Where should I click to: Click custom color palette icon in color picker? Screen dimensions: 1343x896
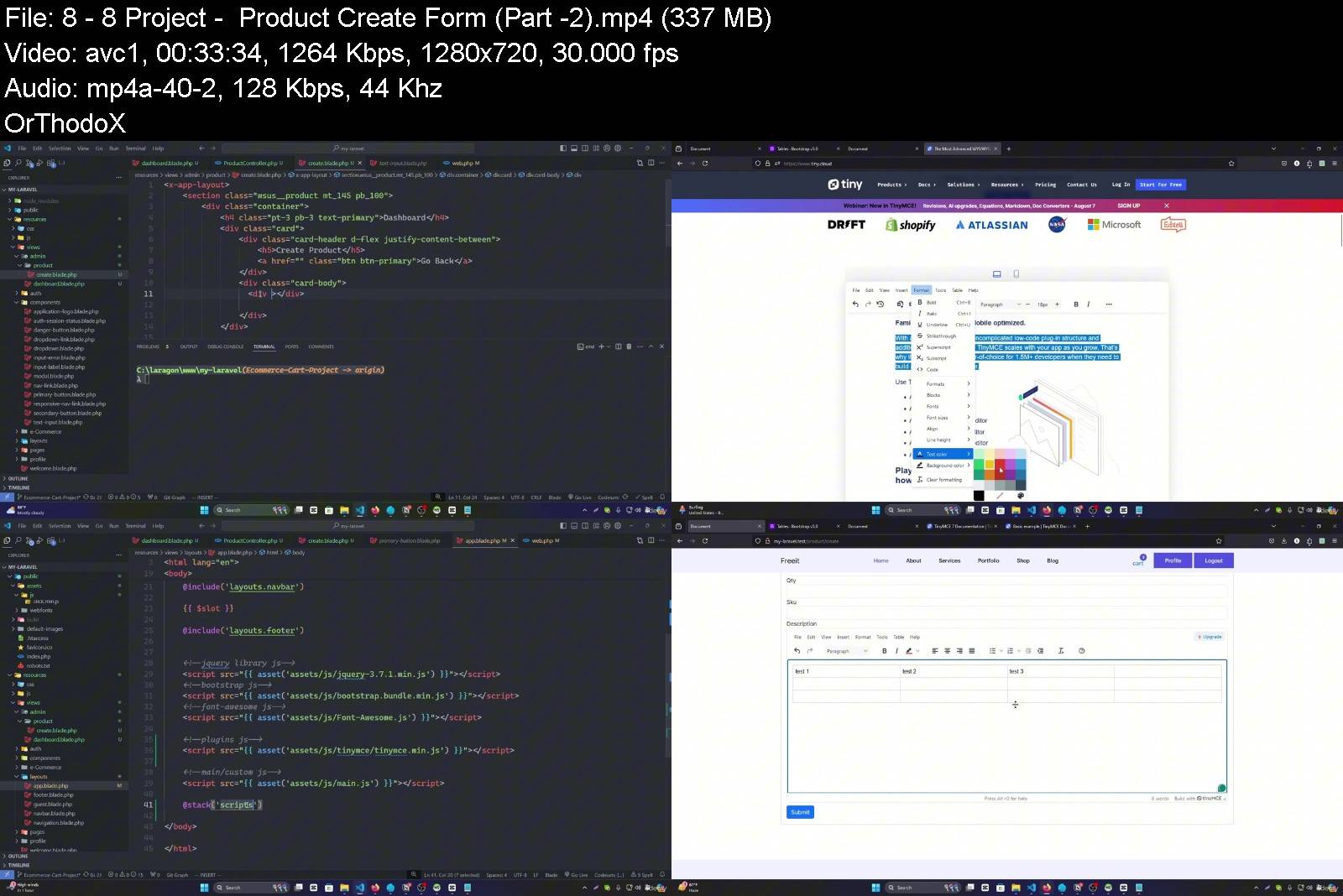coord(1021,495)
